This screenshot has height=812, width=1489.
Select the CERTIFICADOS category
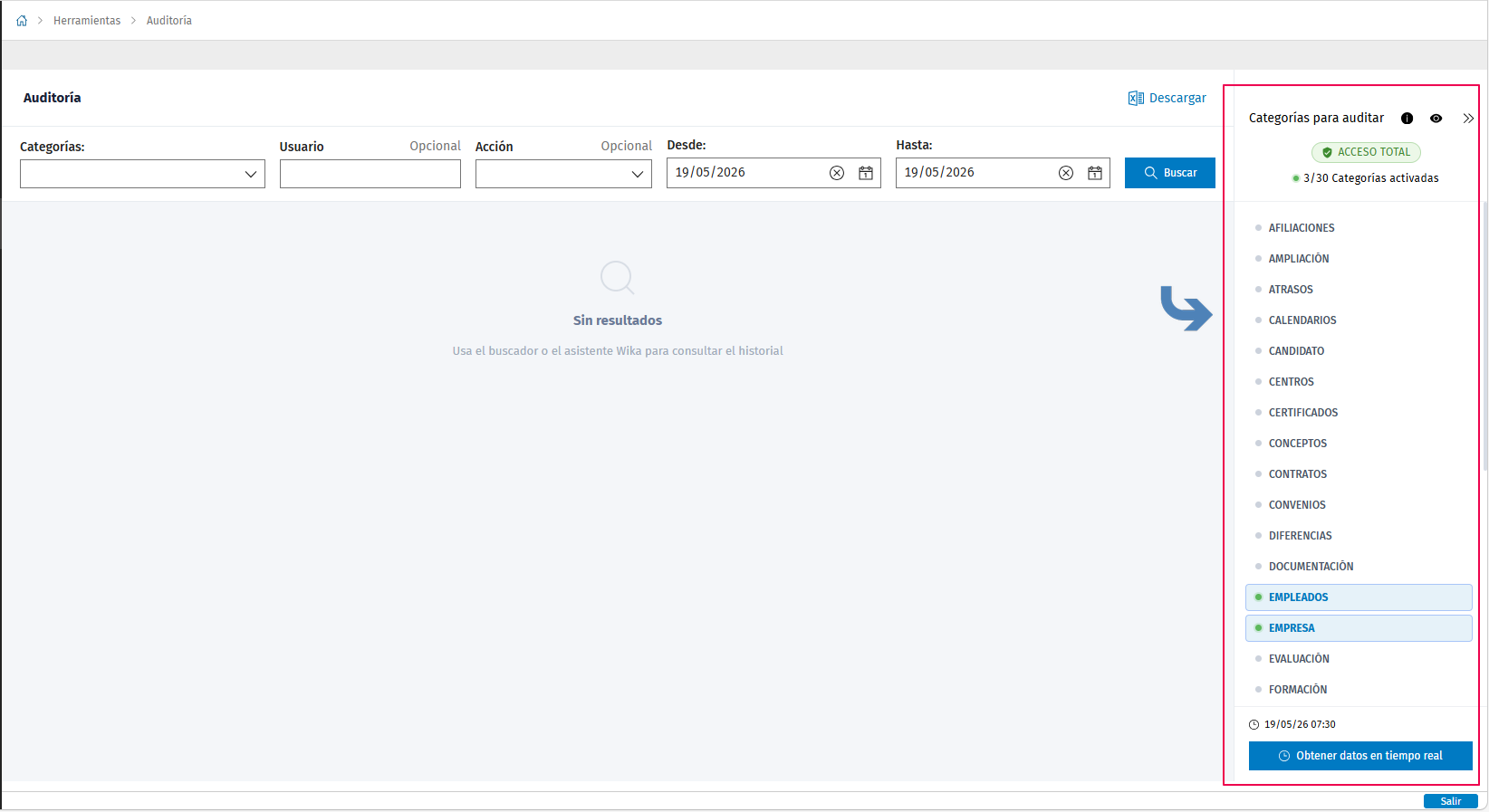tap(1359, 413)
